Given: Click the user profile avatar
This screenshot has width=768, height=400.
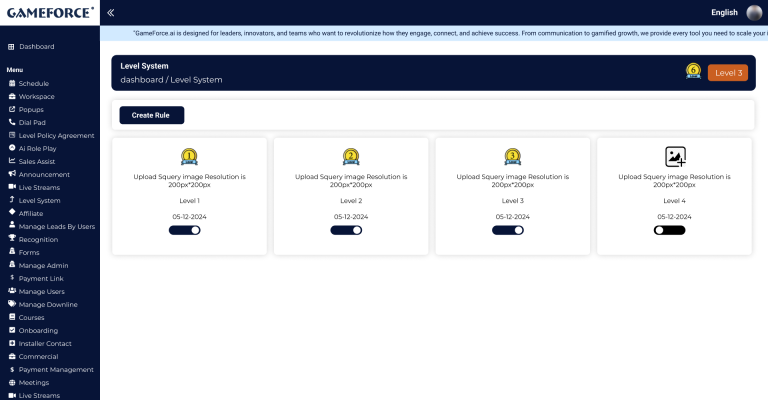Looking at the screenshot, I should [754, 12].
